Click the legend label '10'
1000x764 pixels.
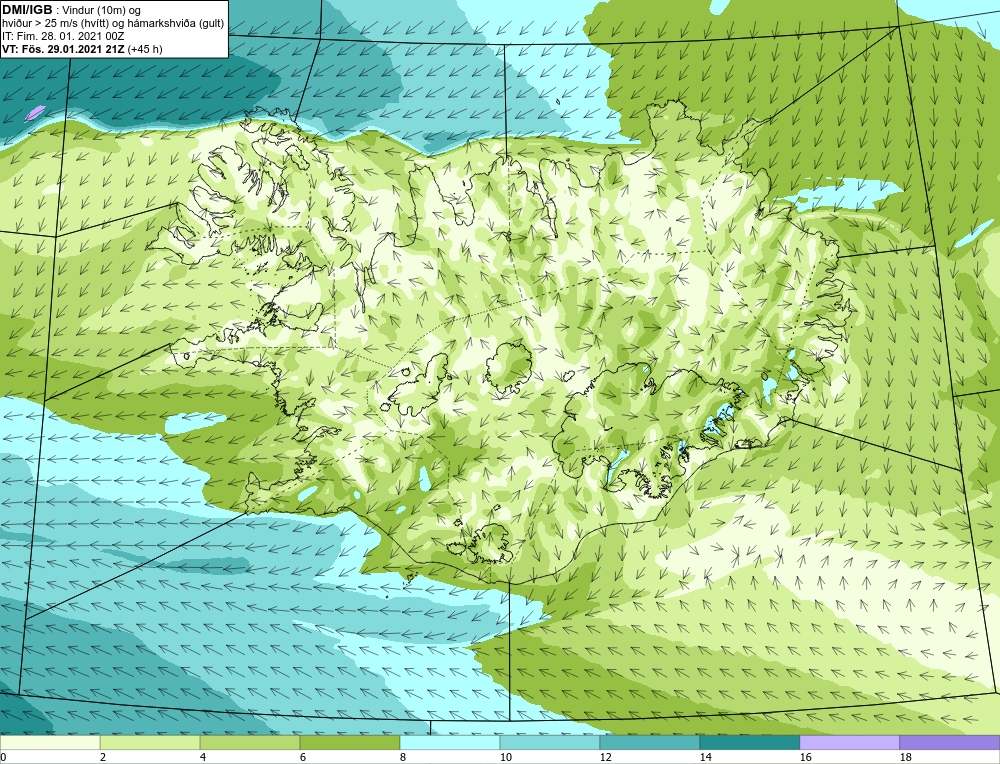[x=506, y=757]
